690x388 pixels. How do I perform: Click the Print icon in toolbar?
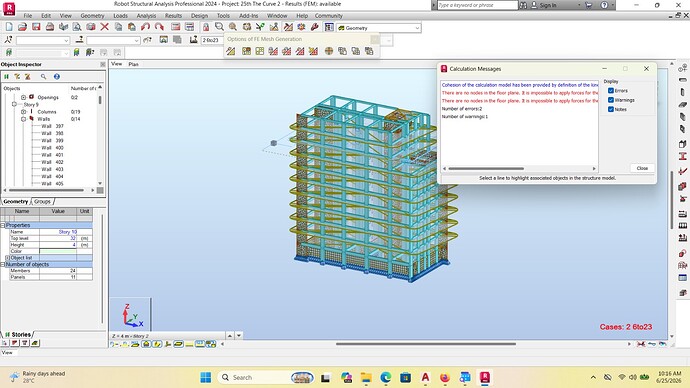coord(50,27)
